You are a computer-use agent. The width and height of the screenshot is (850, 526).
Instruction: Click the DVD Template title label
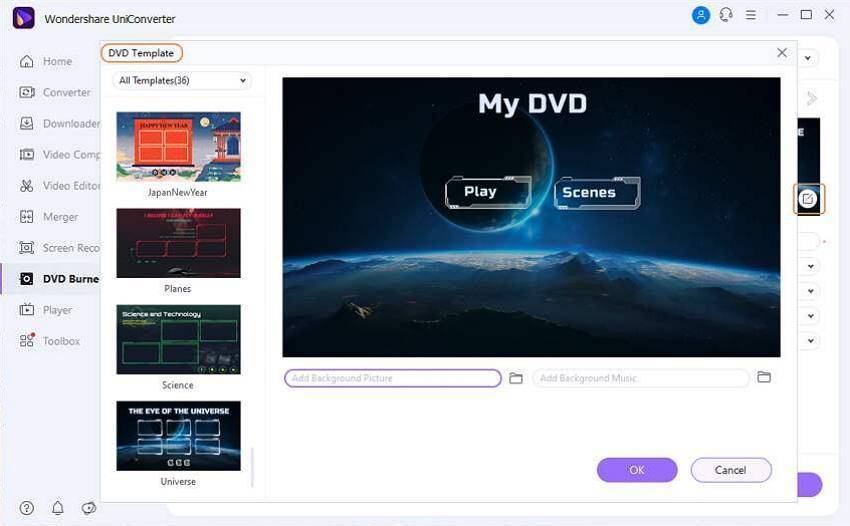141,53
